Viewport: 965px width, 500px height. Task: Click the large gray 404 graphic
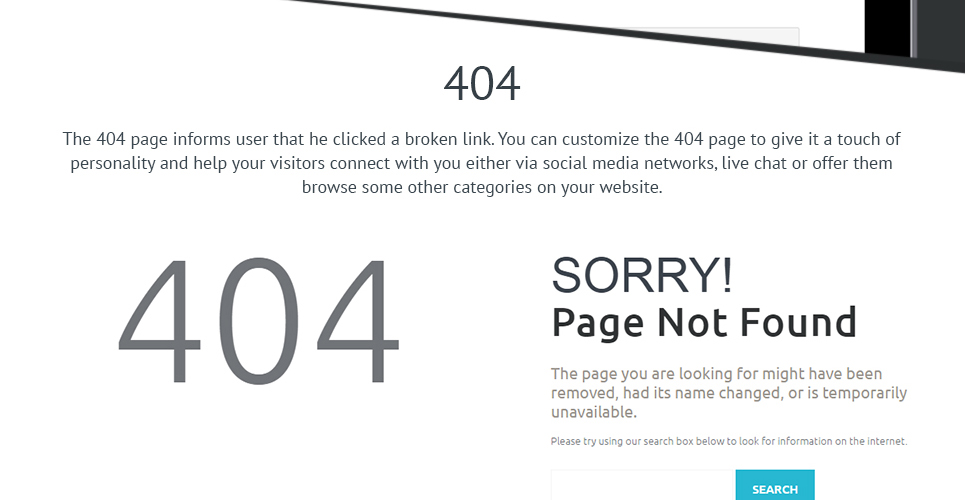258,320
